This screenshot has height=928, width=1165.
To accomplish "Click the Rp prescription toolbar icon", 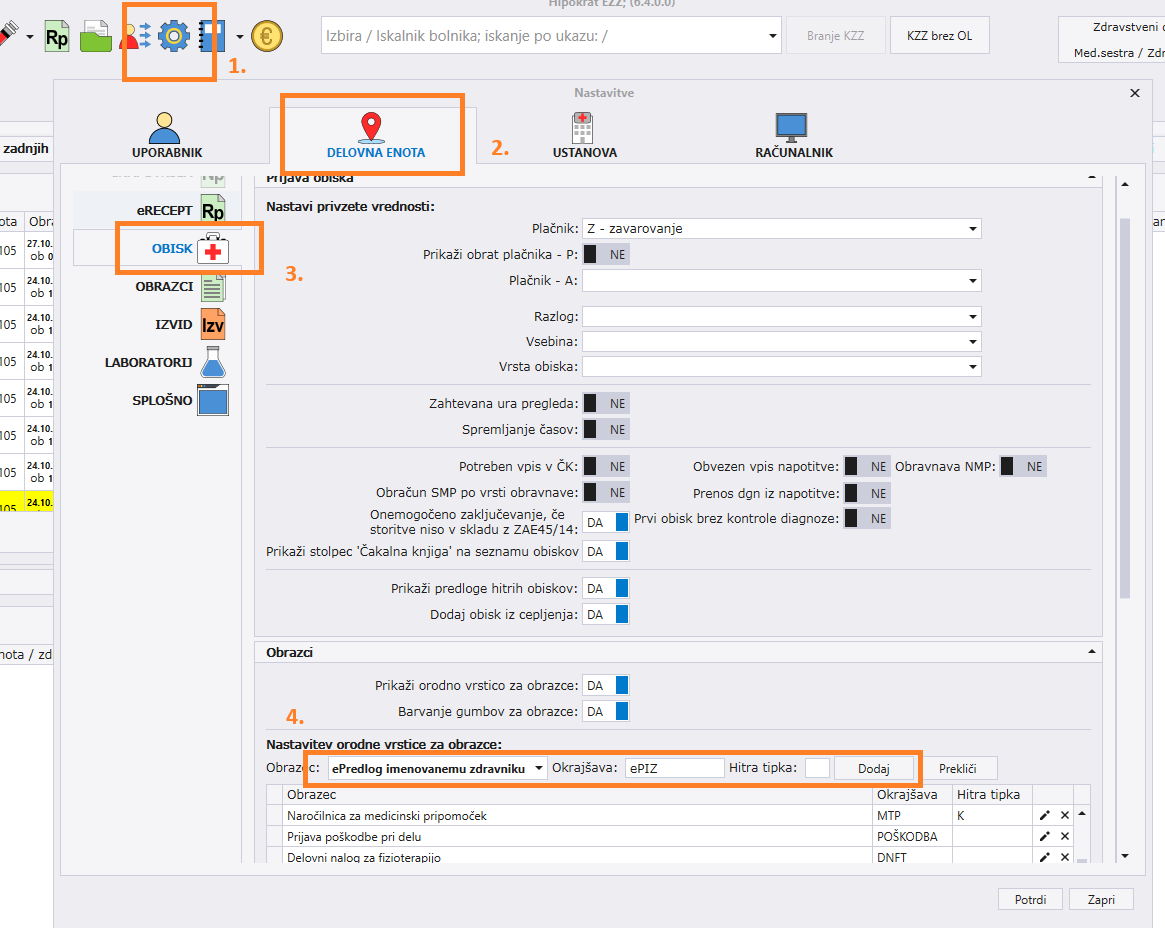I will pyautogui.click(x=57, y=37).
